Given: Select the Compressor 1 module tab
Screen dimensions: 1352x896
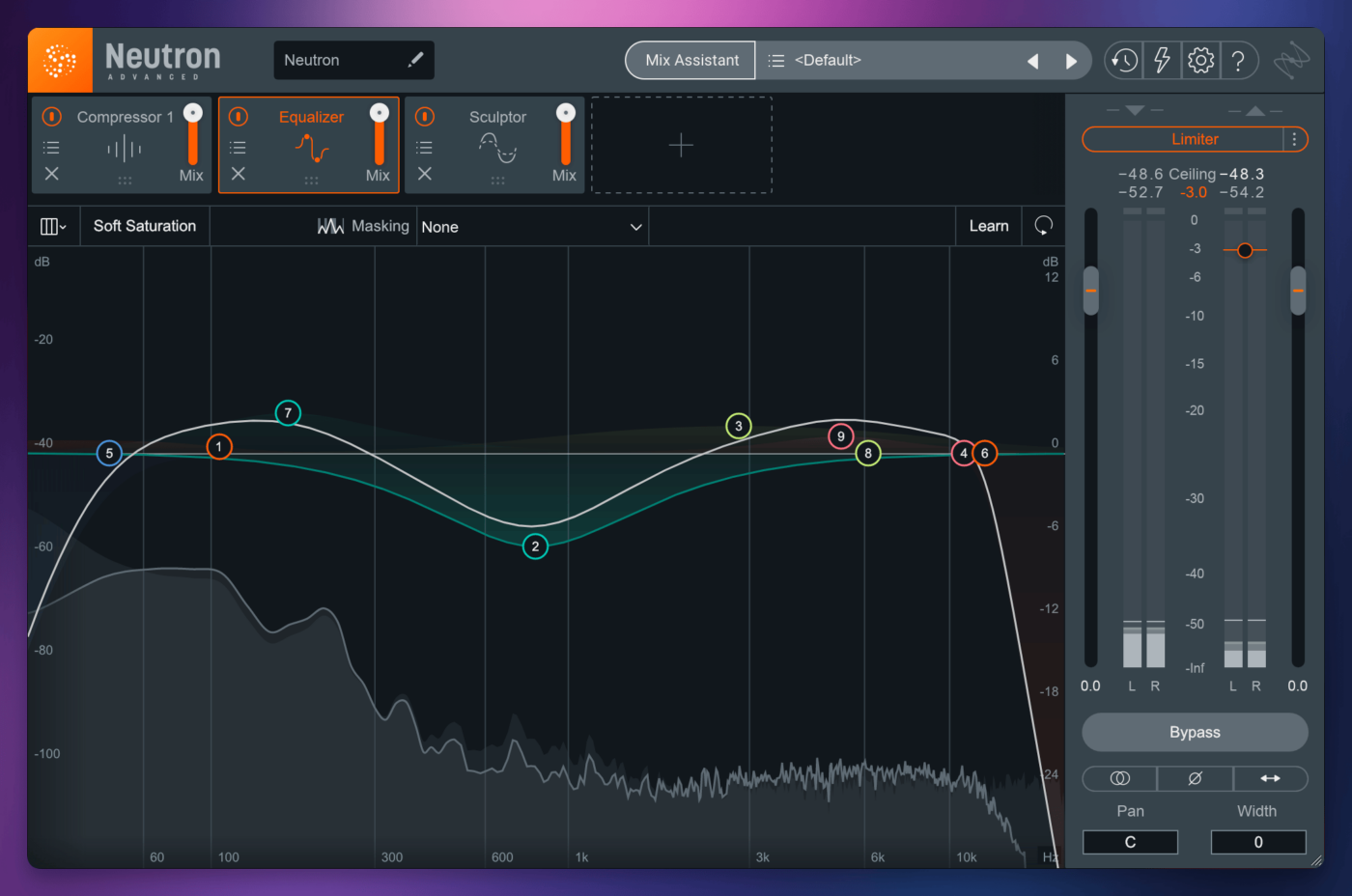Looking at the screenshot, I should click(121, 145).
